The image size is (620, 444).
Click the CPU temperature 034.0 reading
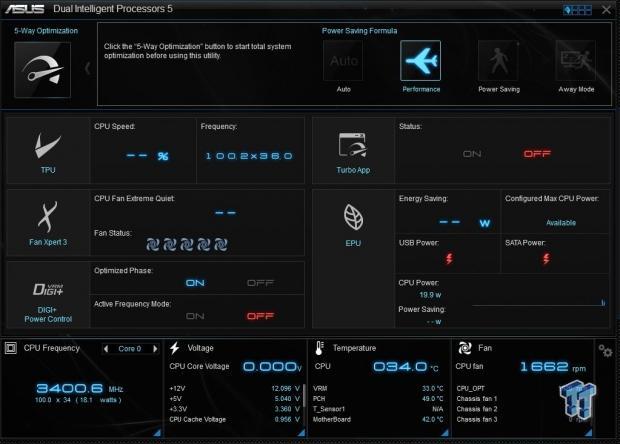406,367
